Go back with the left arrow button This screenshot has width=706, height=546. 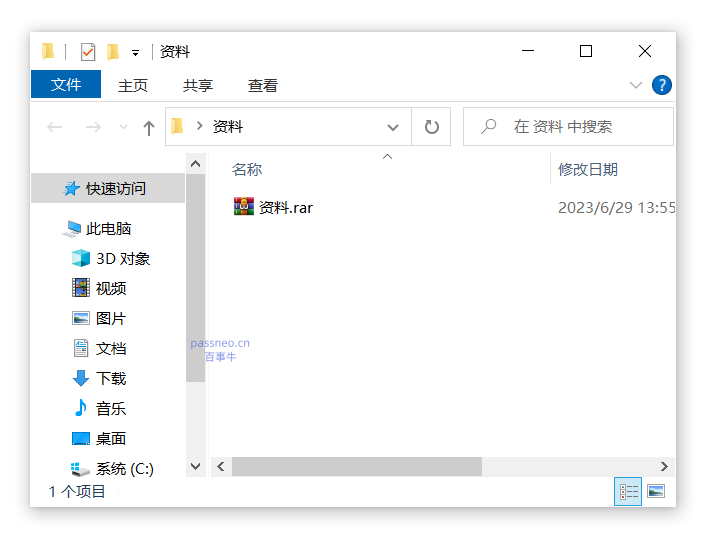click(54, 127)
